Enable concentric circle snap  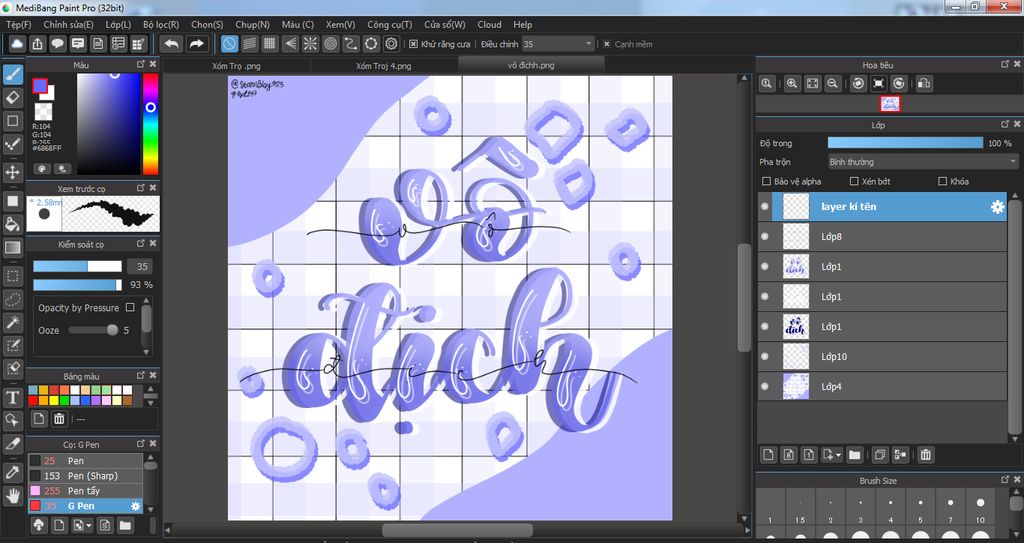pos(330,44)
